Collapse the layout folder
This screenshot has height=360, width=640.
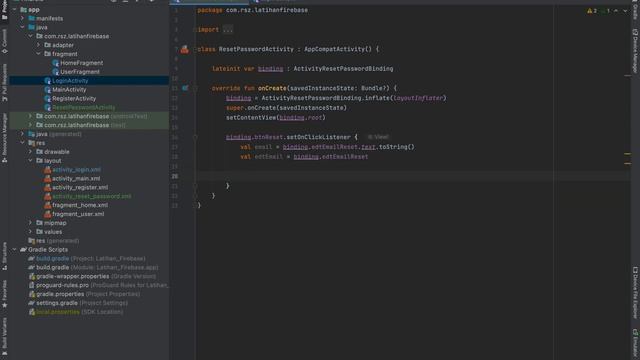pyautogui.click(x=31, y=161)
